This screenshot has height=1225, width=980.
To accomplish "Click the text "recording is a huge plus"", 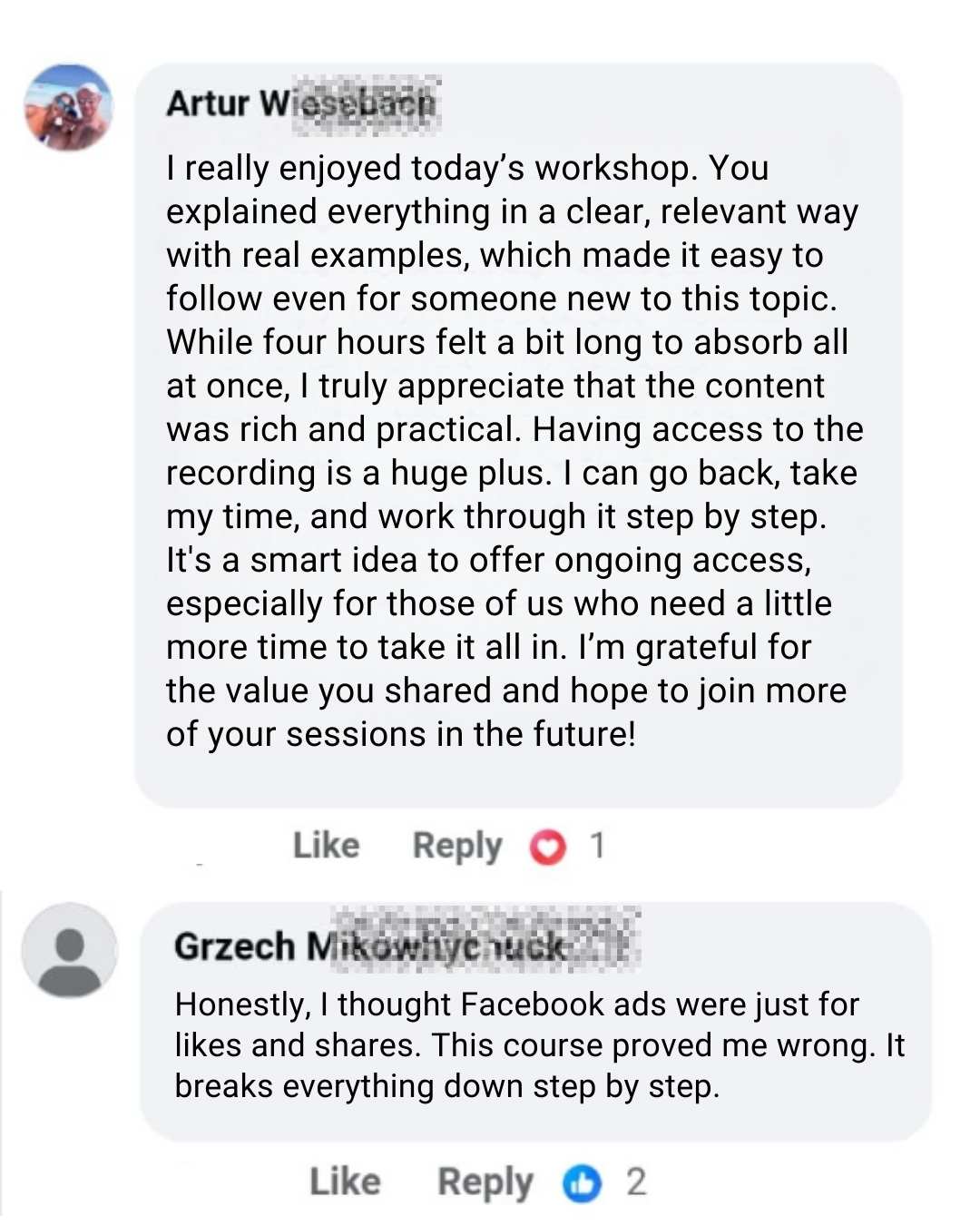I will point(358,473).
